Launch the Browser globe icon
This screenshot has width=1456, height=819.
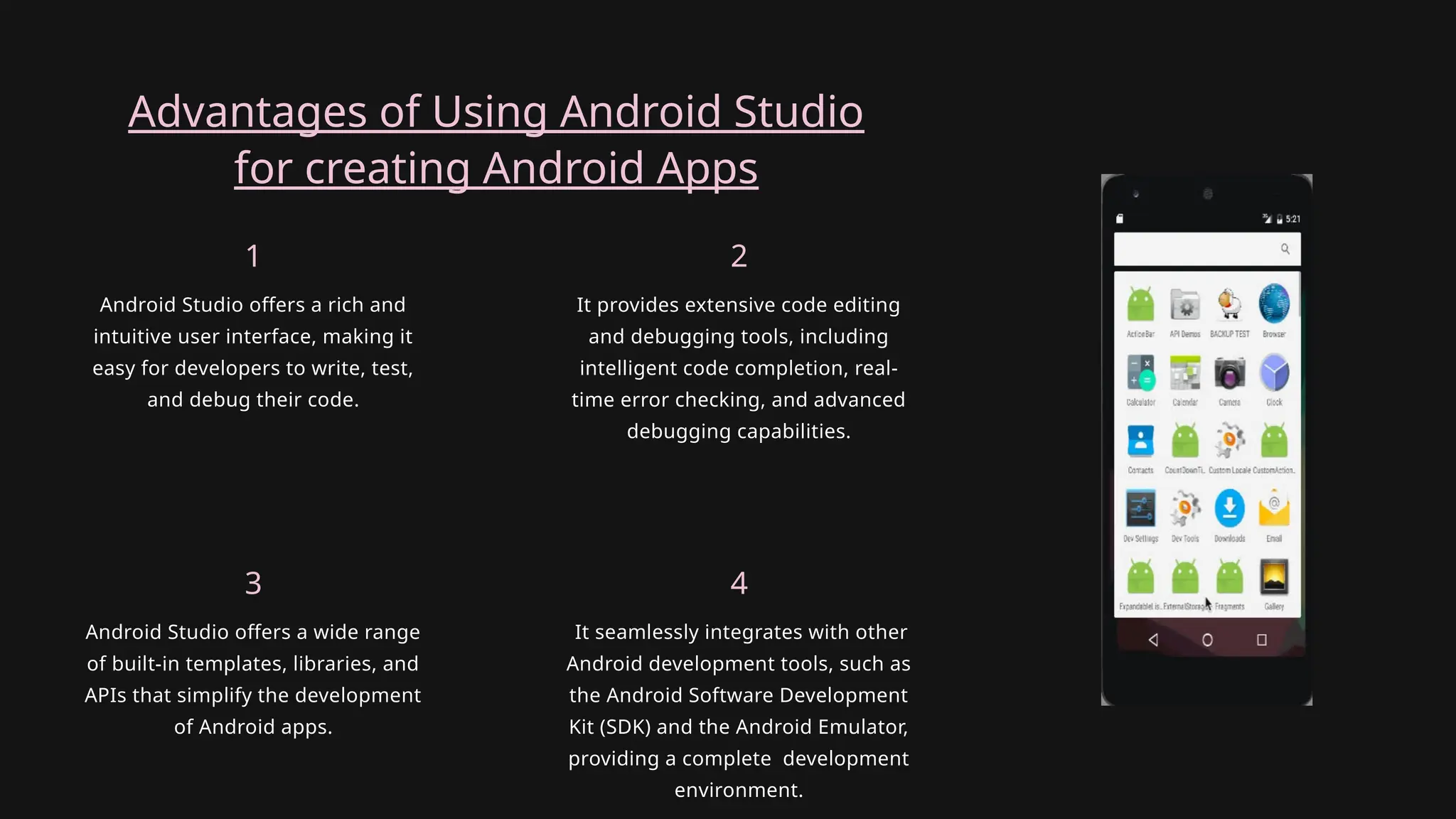(x=1274, y=304)
